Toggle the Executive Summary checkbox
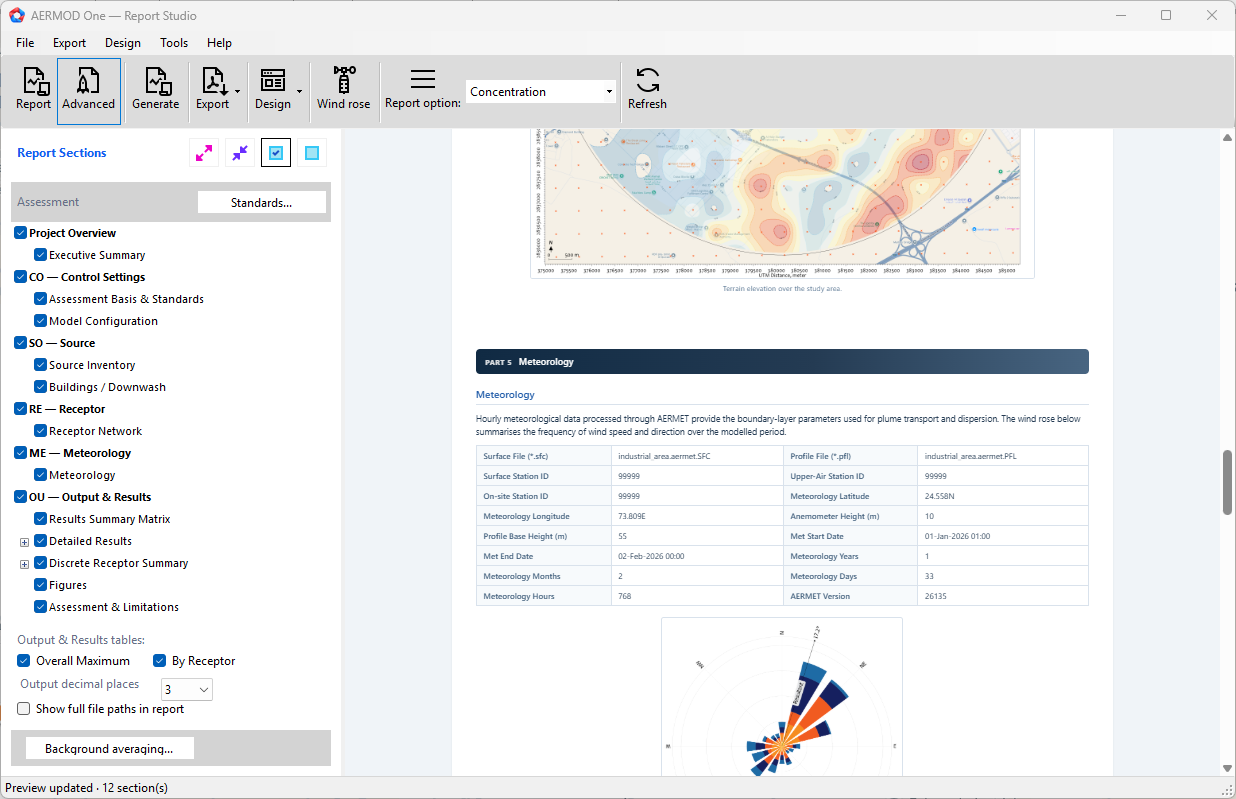The width and height of the screenshot is (1236, 799). (x=41, y=255)
